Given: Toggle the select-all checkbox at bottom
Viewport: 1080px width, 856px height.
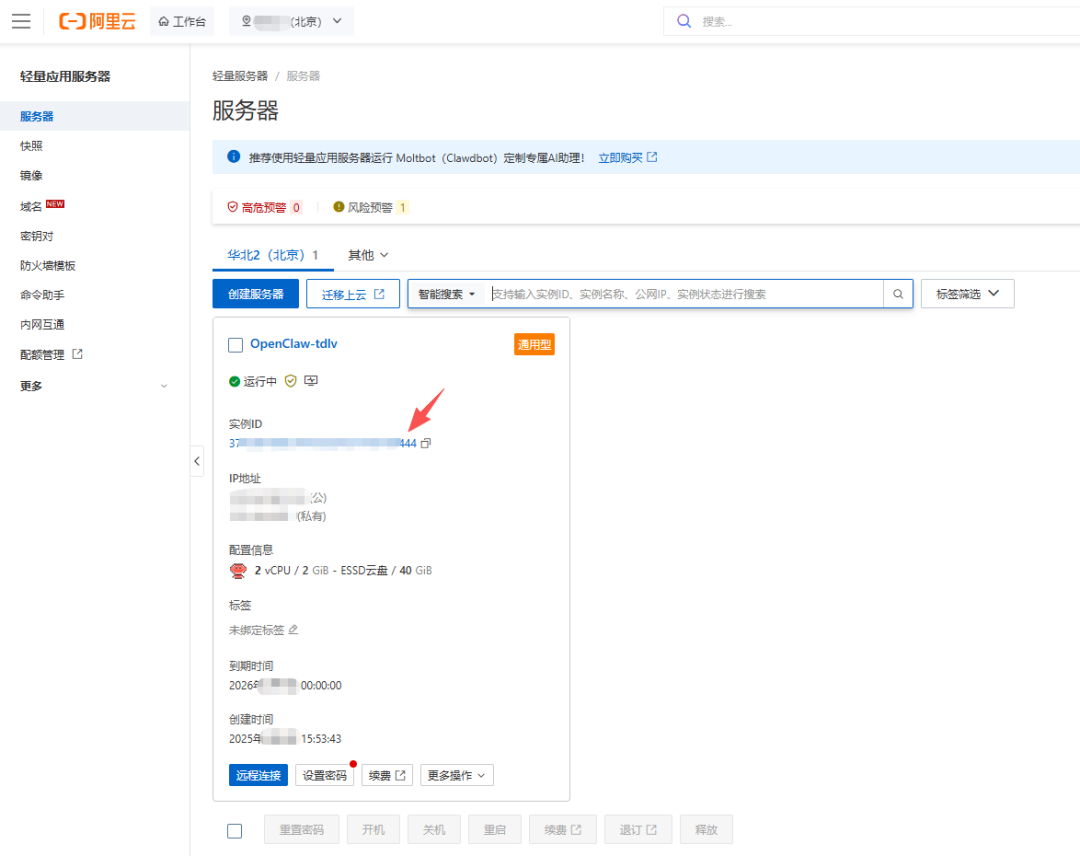Looking at the screenshot, I should (235, 831).
